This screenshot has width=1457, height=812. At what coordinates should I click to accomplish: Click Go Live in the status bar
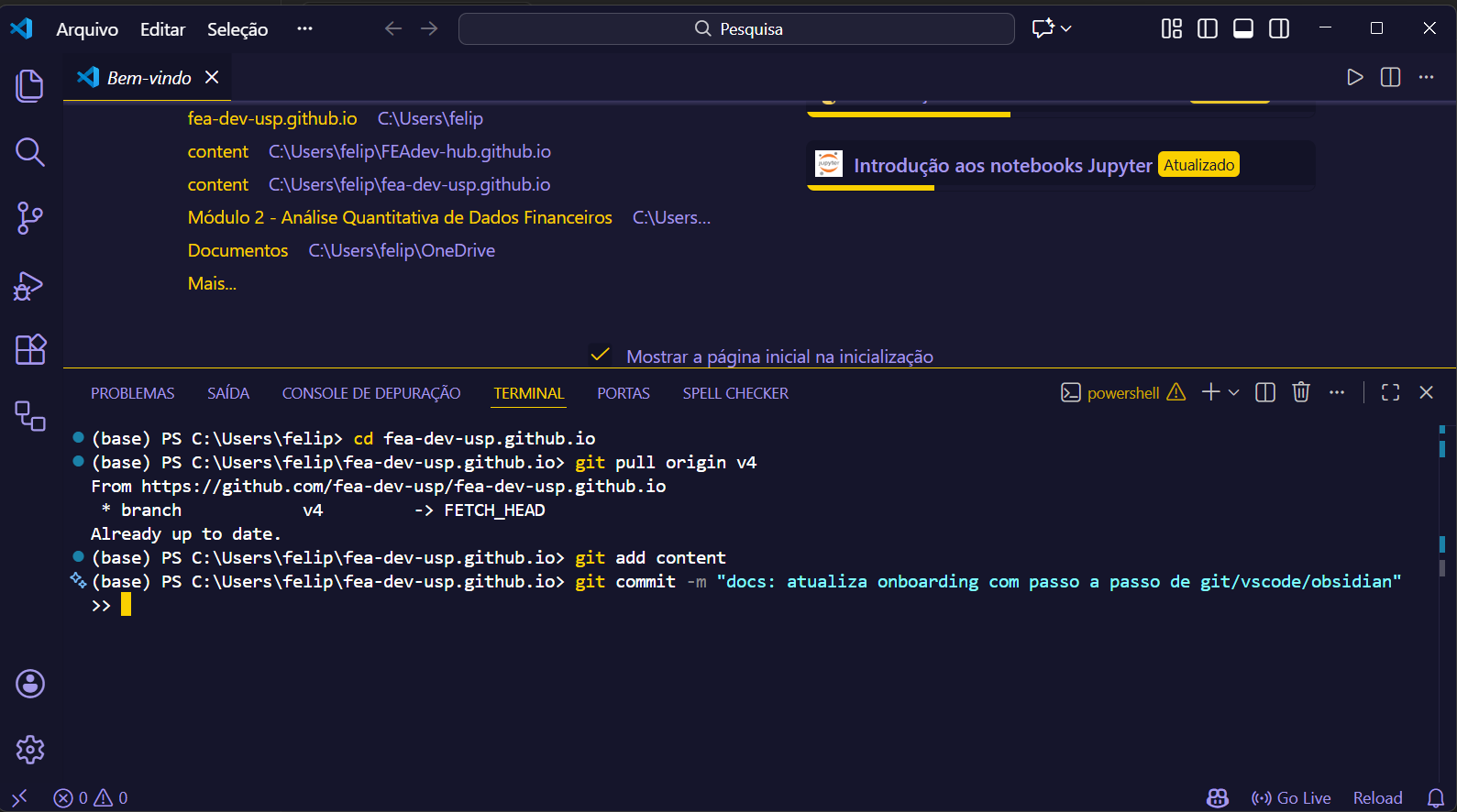point(1291,798)
